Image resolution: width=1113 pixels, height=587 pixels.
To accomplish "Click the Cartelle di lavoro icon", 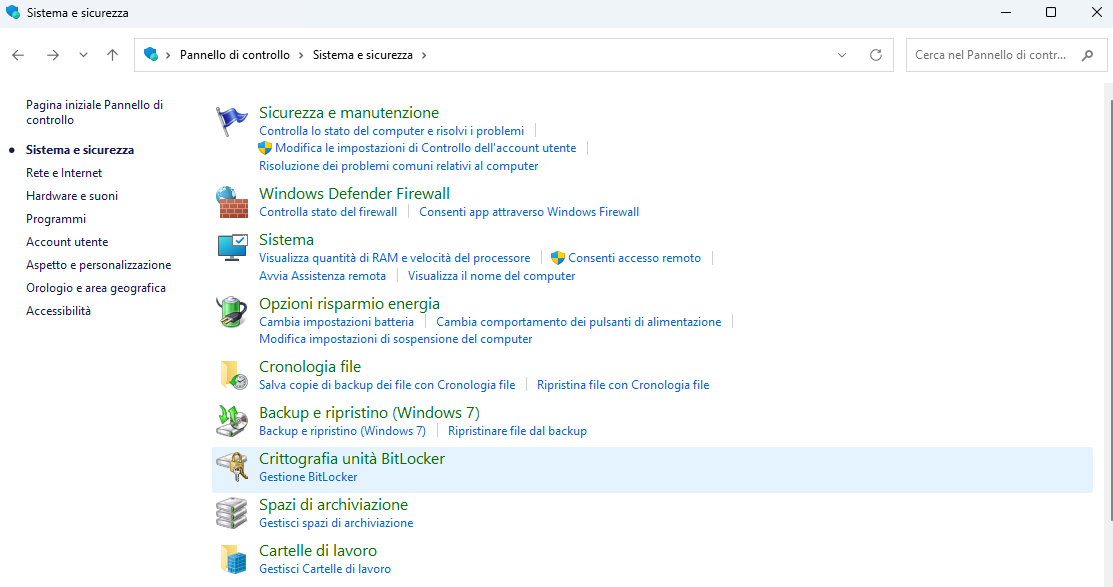I will (x=233, y=559).
